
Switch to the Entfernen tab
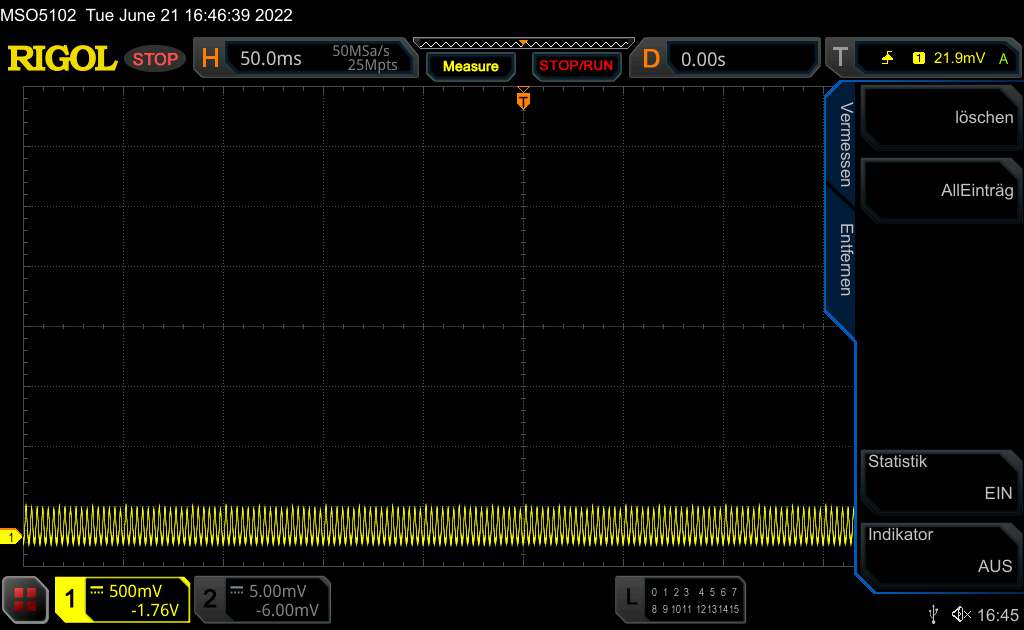coord(846,260)
